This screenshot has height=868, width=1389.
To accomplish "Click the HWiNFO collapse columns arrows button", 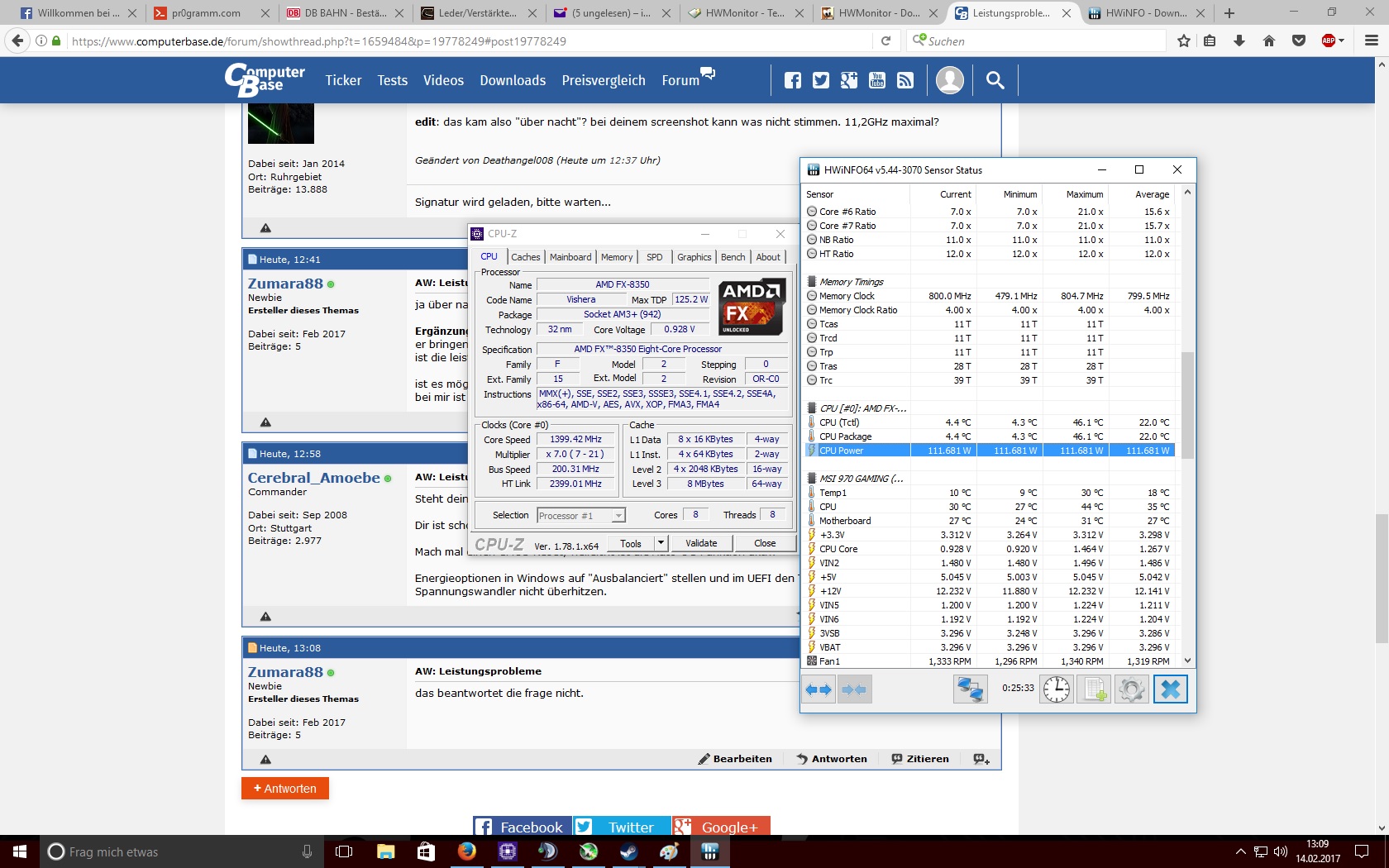I will pos(854,689).
